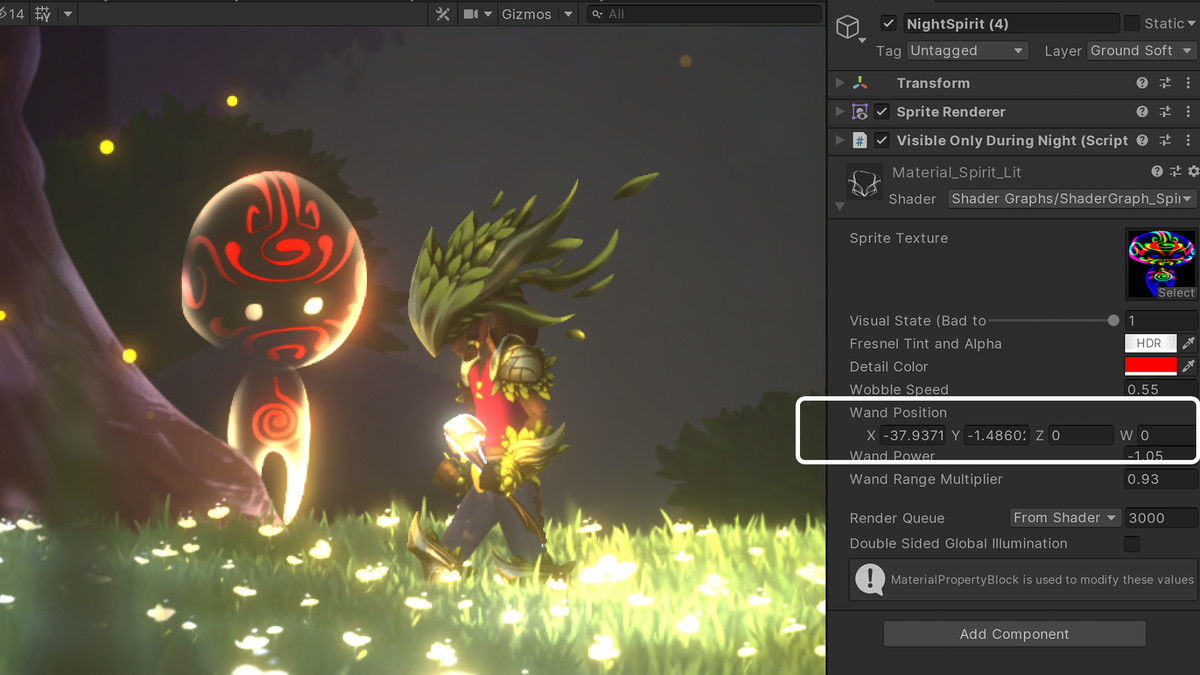Open the Layer dropdown showing Ground Soft

point(1142,51)
